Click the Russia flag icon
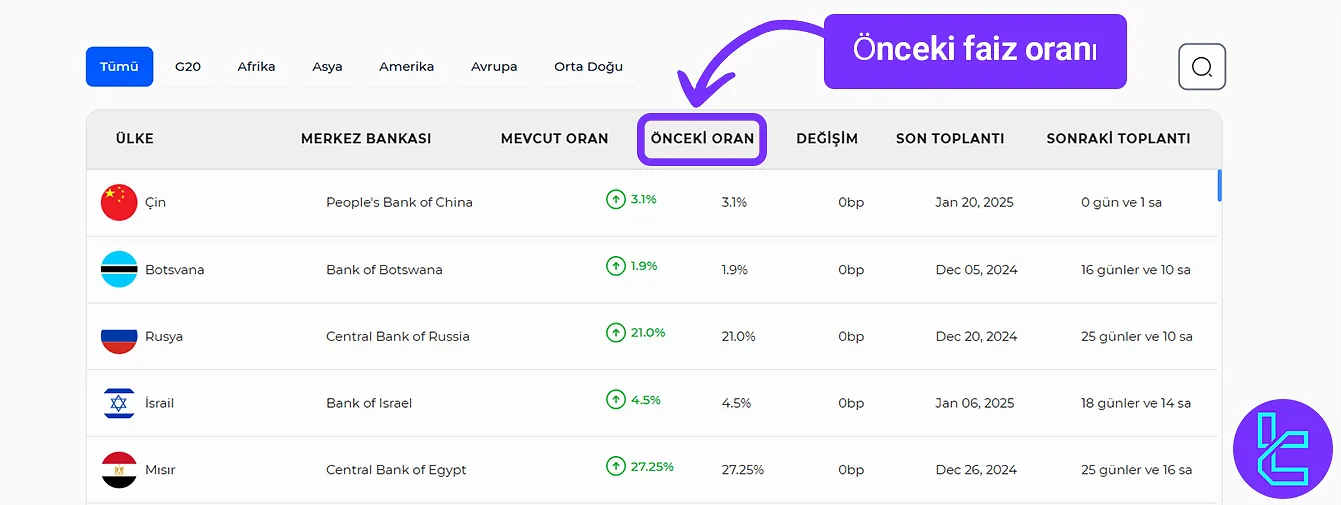The image size is (1341, 505). tap(119, 336)
